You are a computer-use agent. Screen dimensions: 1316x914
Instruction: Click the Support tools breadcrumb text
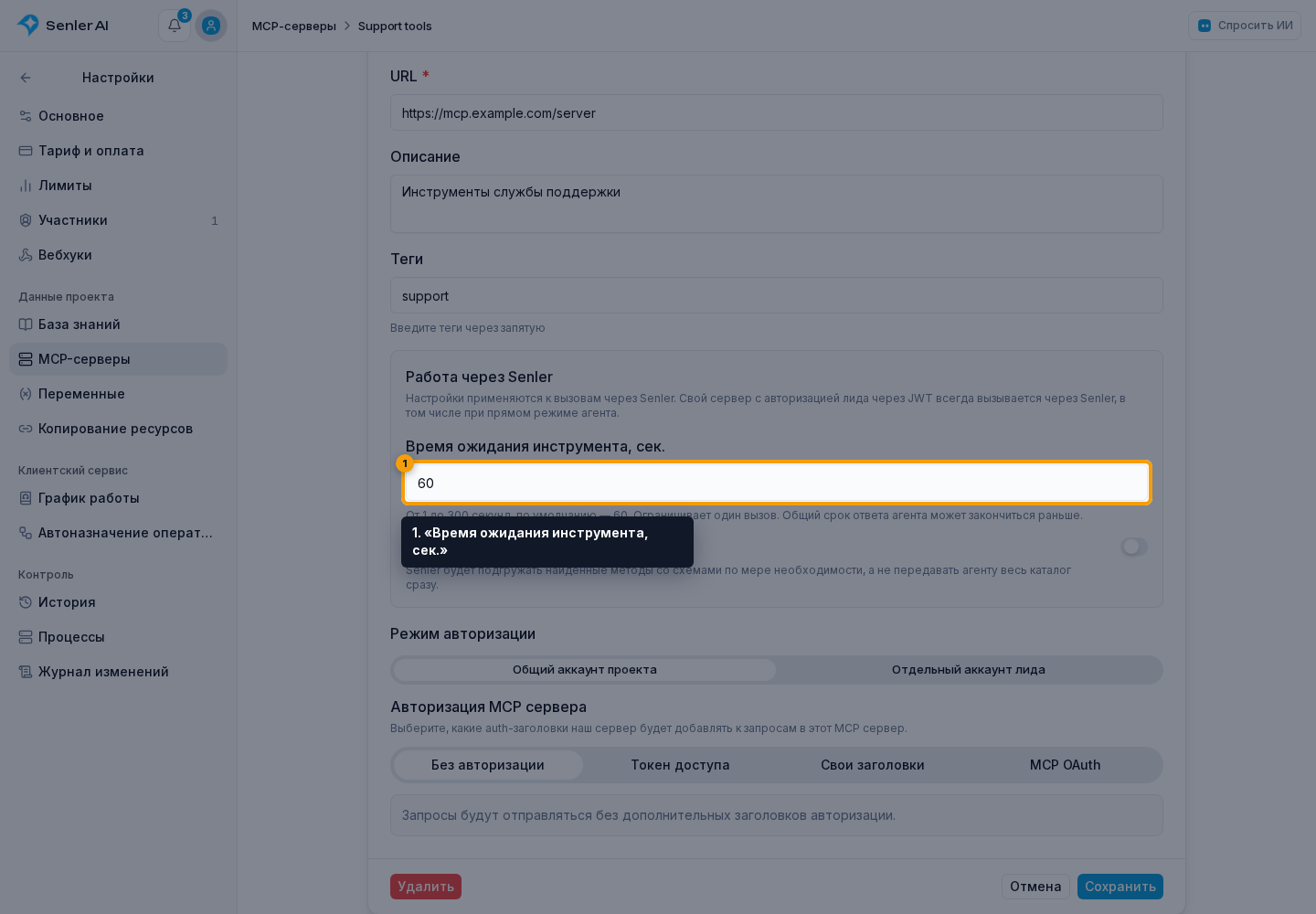(395, 26)
